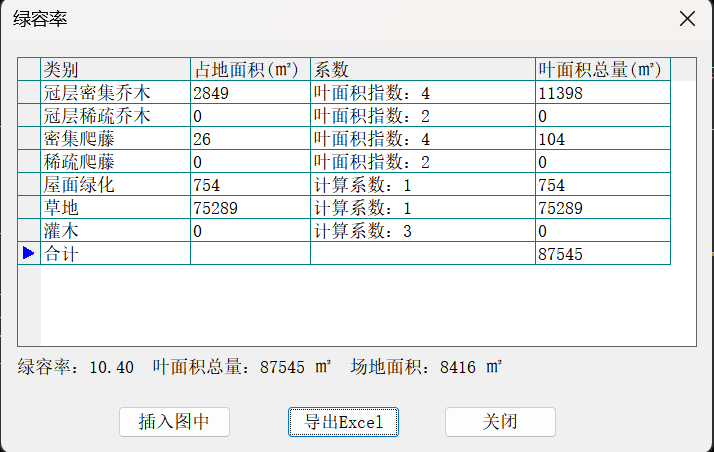
Task: Select the 冠层密集乔木 category cell
Action: [115, 93]
